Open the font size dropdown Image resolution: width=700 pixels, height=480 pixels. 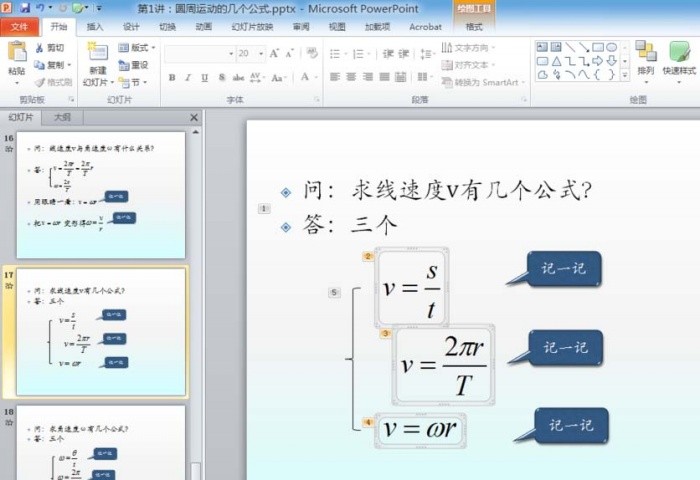(x=261, y=54)
